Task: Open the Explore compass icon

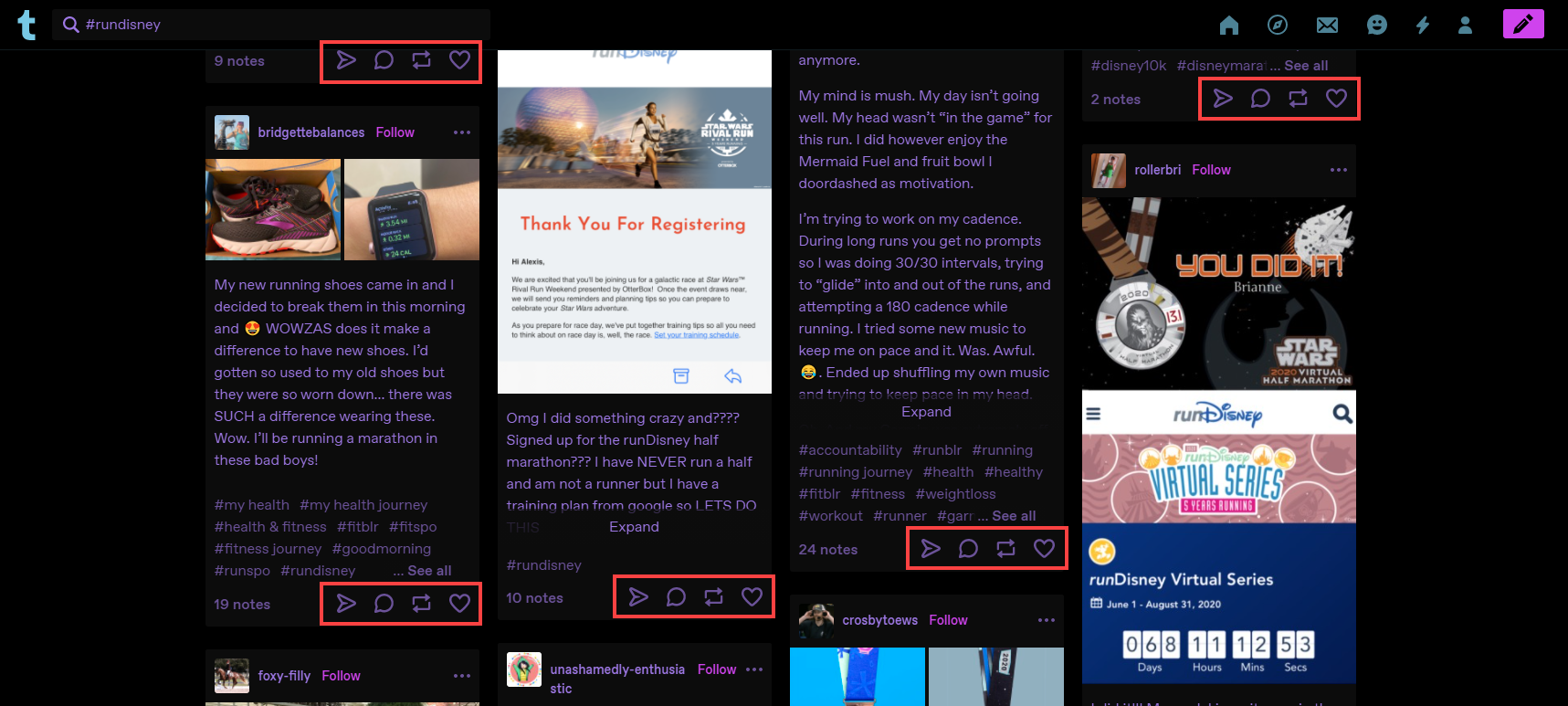Action: coord(1278,25)
